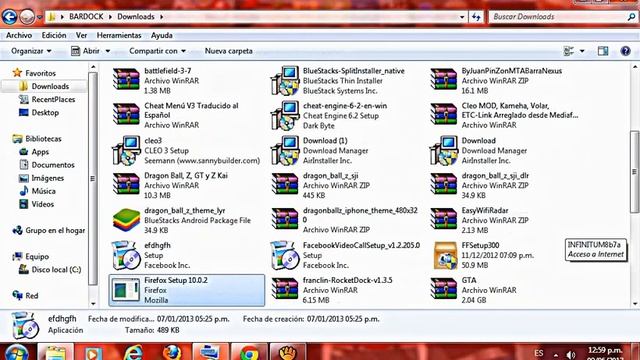Open the Ver menu
The width and height of the screenshot is (640, 360).
coord(81,36)
